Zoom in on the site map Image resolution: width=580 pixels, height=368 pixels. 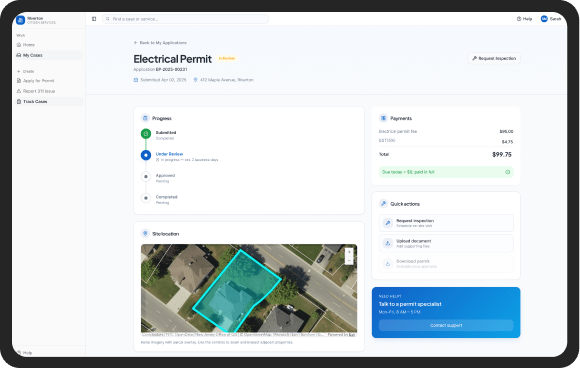(x=349, y=252)
